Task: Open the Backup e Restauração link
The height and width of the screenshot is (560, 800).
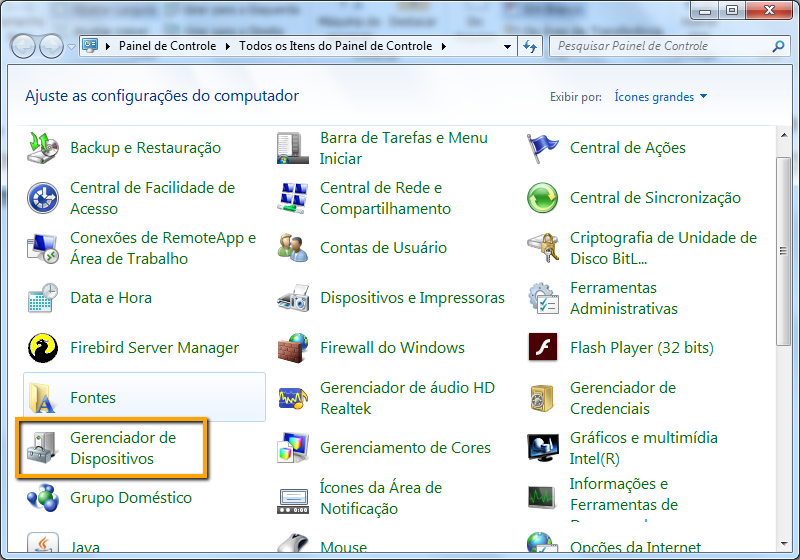Action: [x=145, y=148]
